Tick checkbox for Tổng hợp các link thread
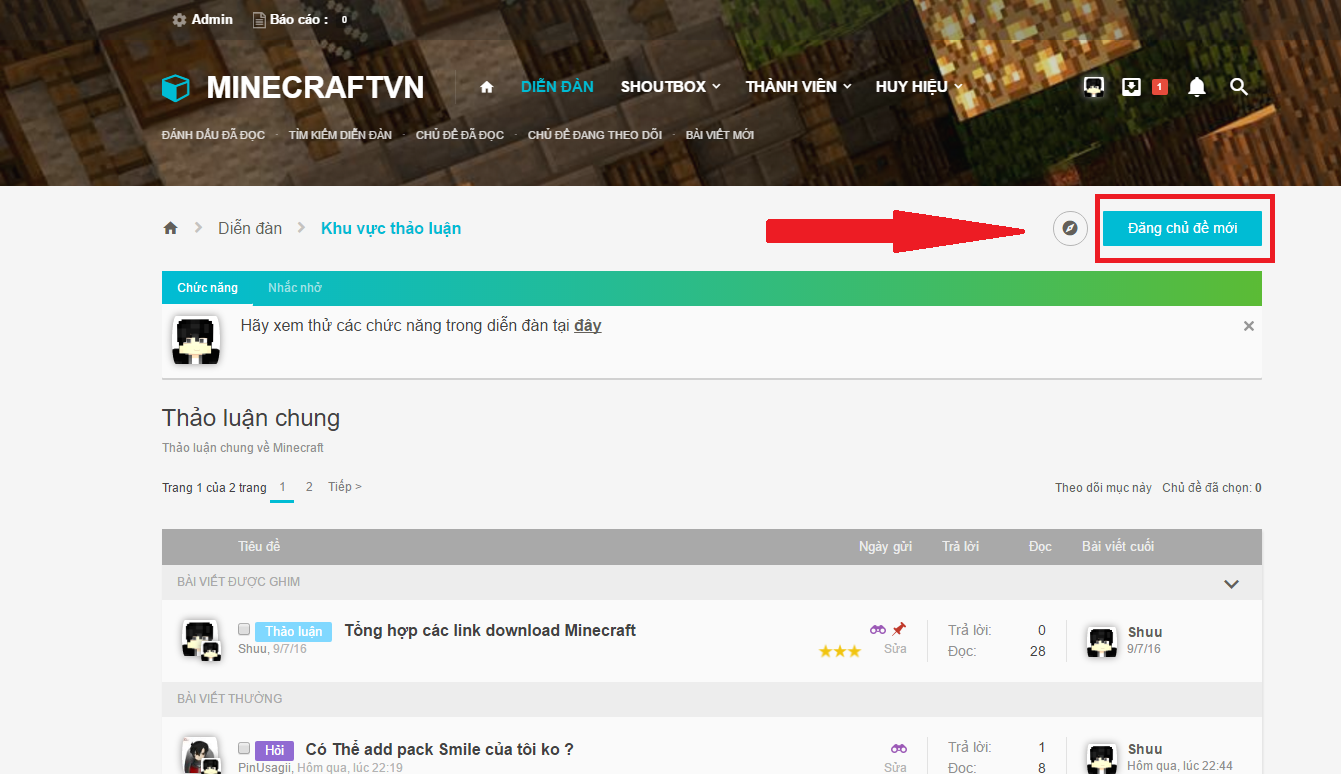The image size is (1341, 774). coord(244,629)
